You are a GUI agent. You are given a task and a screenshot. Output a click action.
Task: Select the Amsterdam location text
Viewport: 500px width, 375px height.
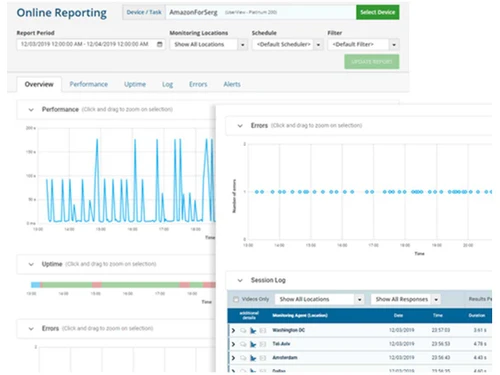[285, 358]
